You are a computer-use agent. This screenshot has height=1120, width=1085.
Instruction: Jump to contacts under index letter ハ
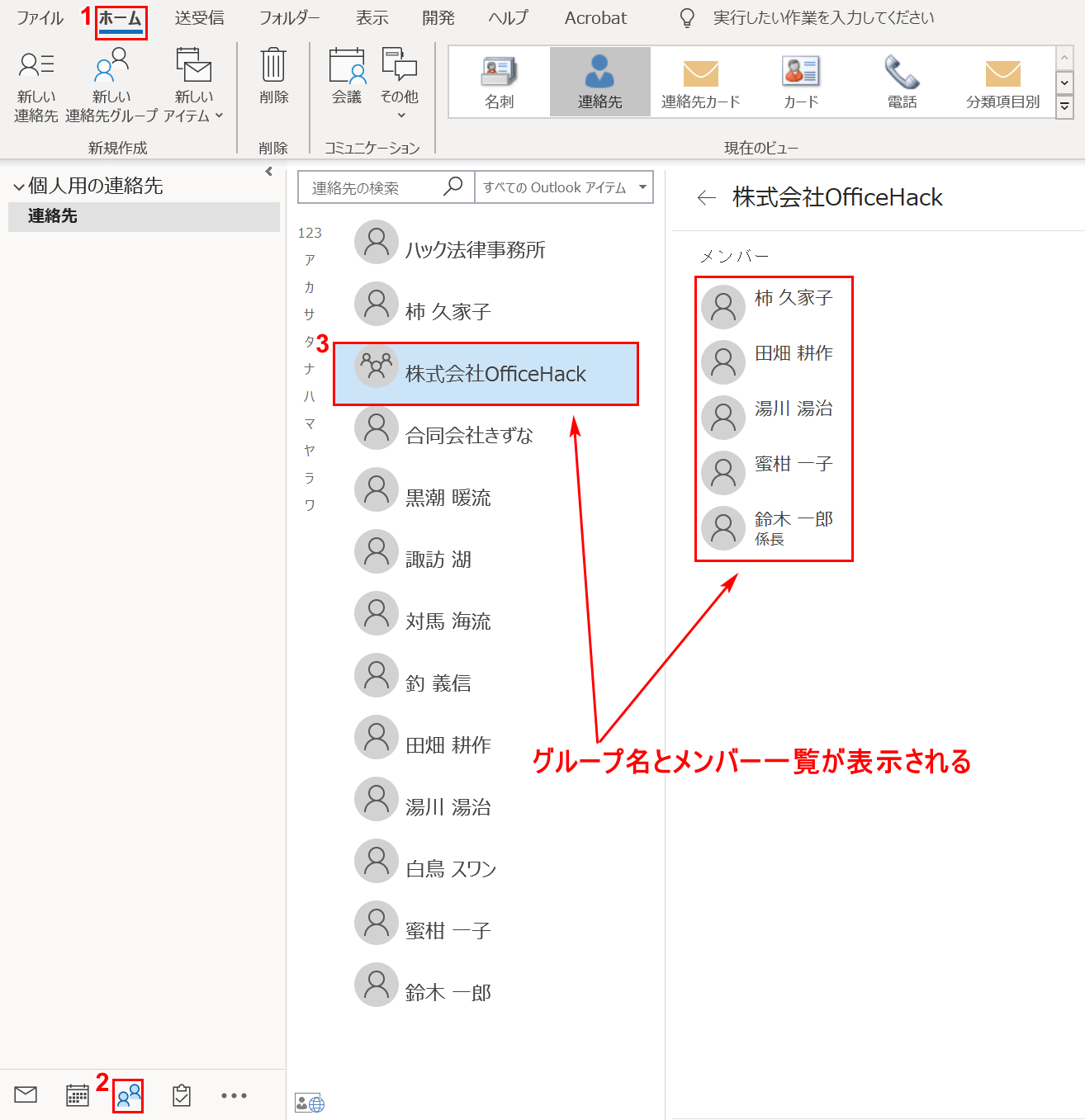tap(310, 396)
